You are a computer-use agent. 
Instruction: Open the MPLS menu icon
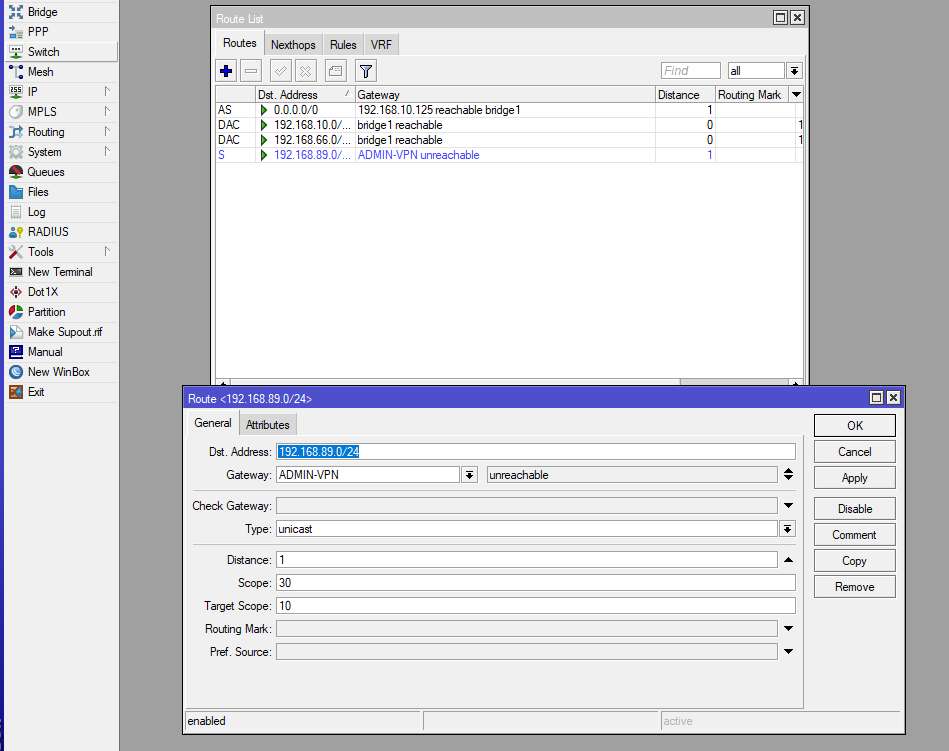point(16,111)
